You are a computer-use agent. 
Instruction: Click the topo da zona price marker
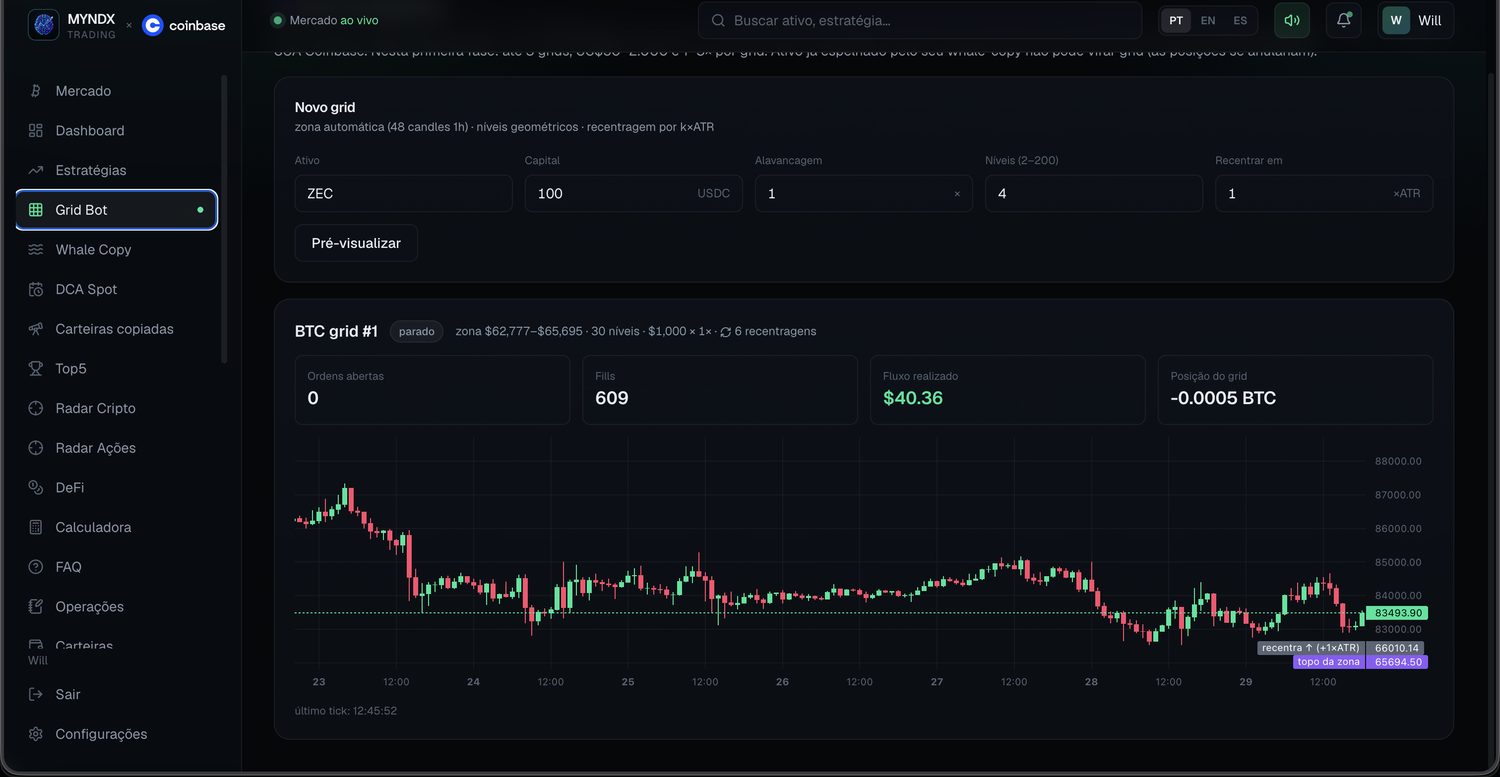(x=1361, y=662)
